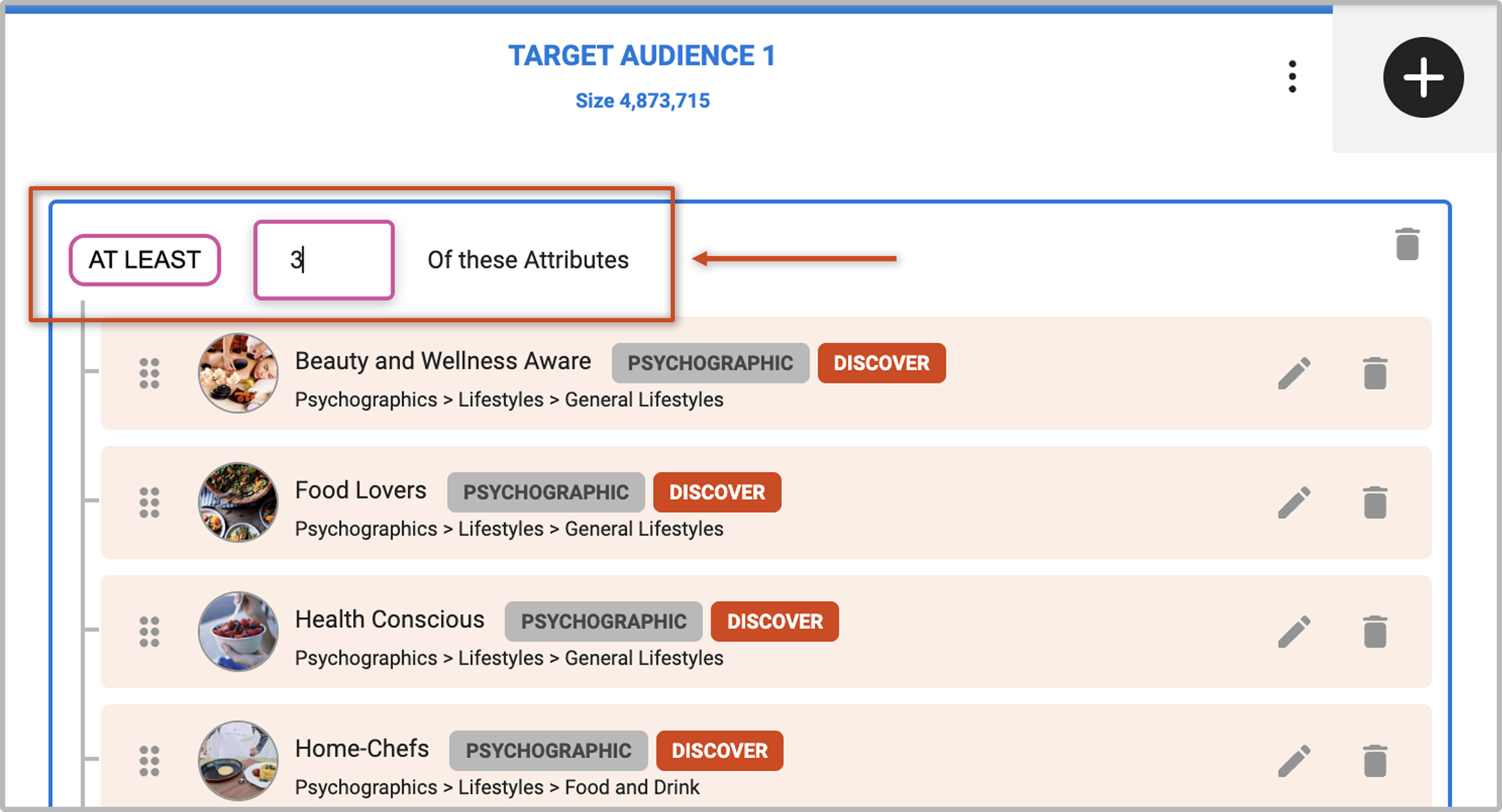This screenshot has height=812, width=1502.
Task: Delete the entire attribute group with trash icon
Action: click(x=1407, y=244)
